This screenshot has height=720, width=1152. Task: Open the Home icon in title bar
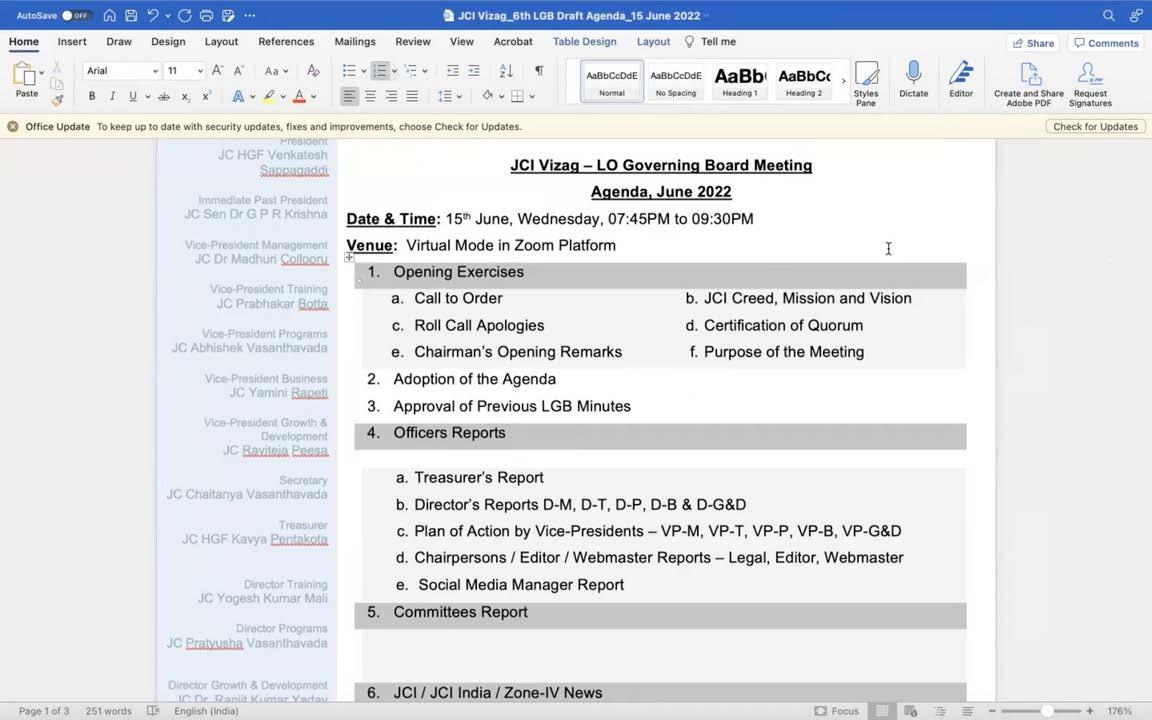[109, 15]
